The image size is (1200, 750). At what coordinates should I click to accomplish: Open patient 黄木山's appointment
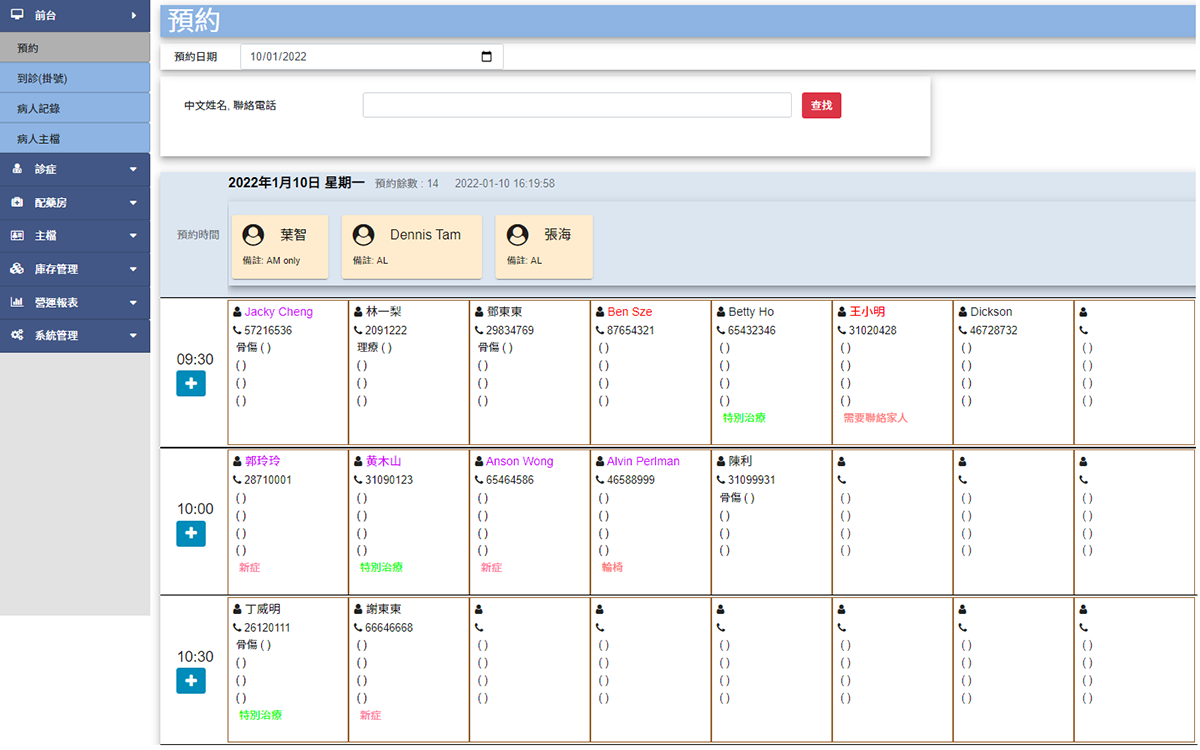coord(383,462)
